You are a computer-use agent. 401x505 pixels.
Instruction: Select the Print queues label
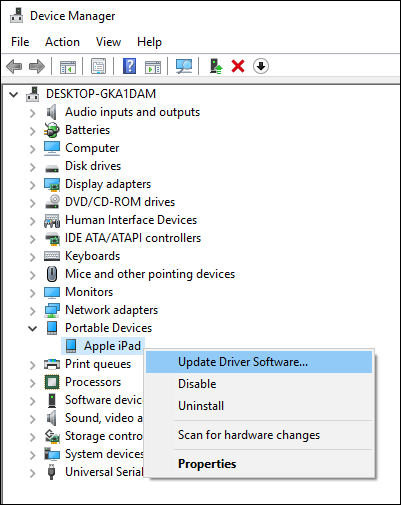(98, 364)
